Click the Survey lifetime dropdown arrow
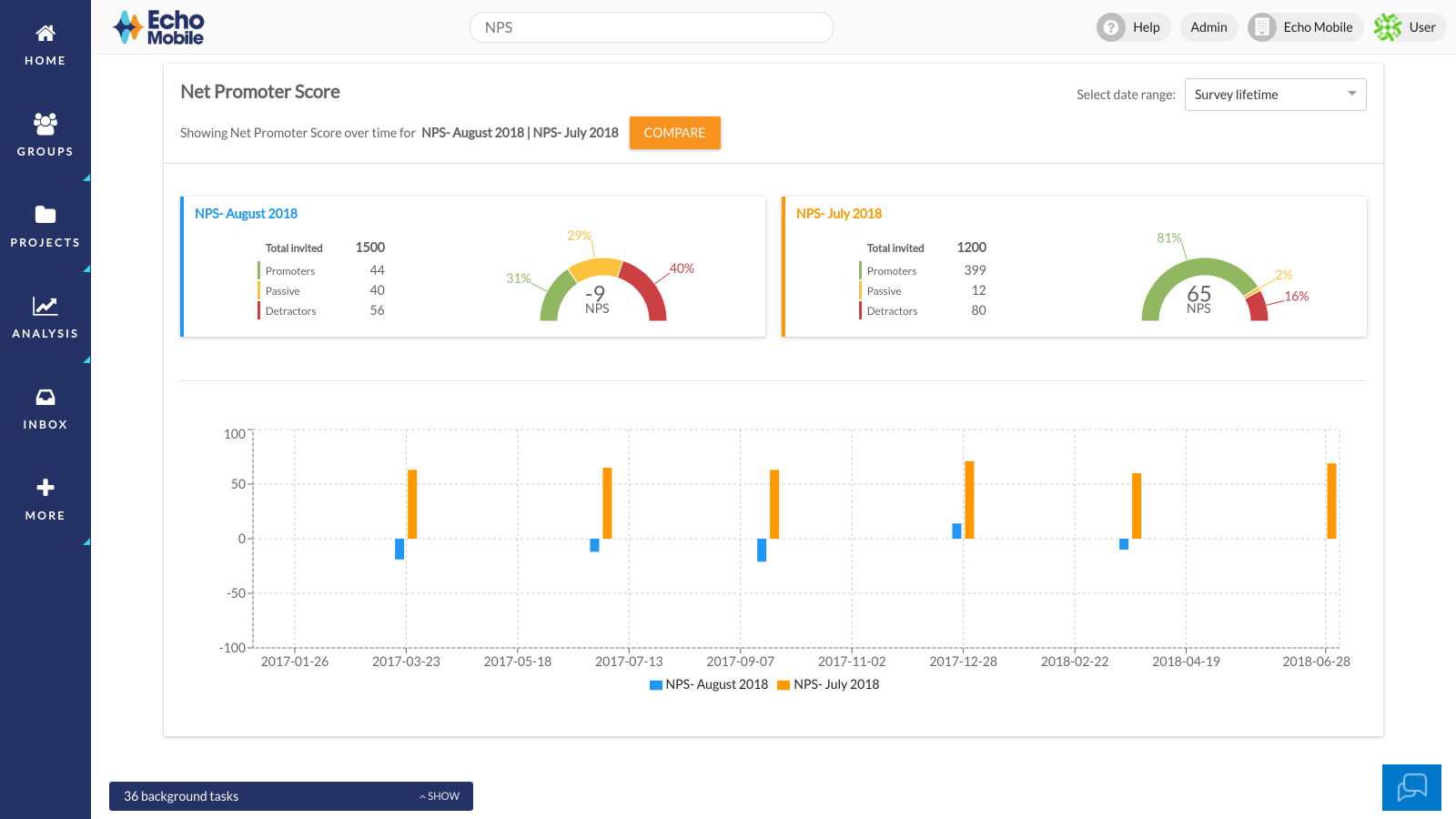1456x819 pixels. (x=1351, y=94)
